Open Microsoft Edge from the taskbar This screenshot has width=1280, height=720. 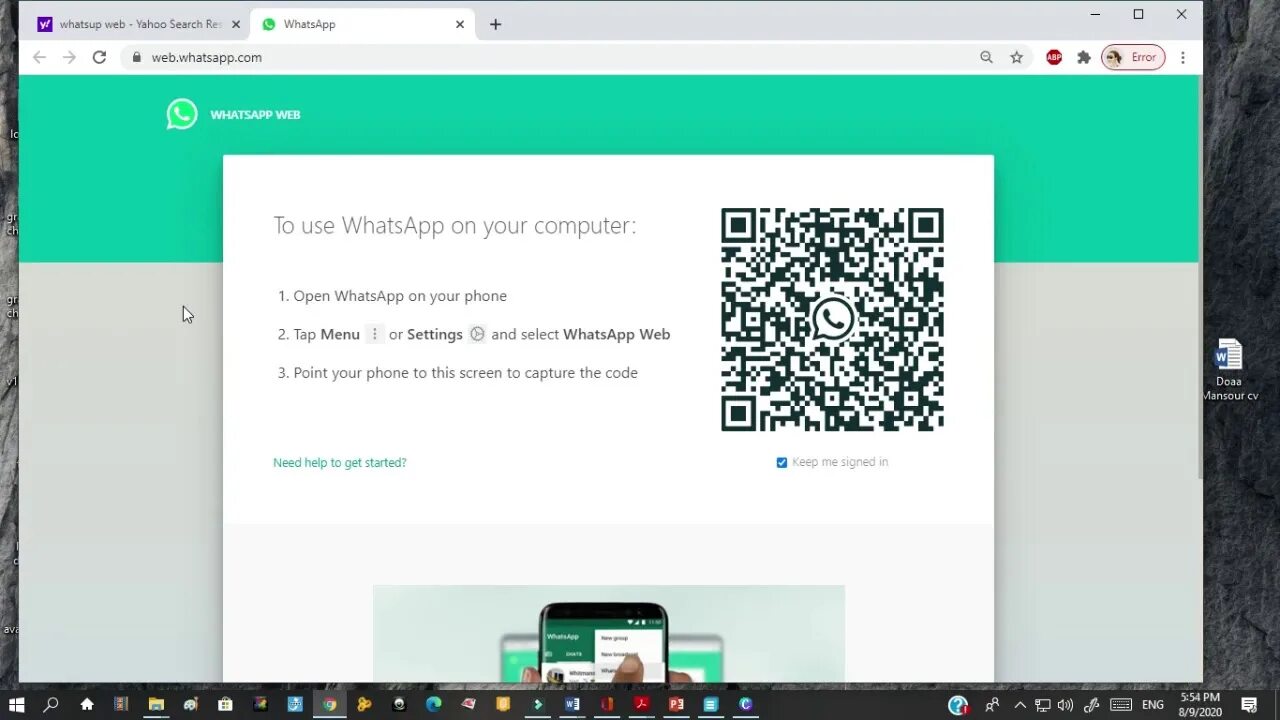coord(433,704)
